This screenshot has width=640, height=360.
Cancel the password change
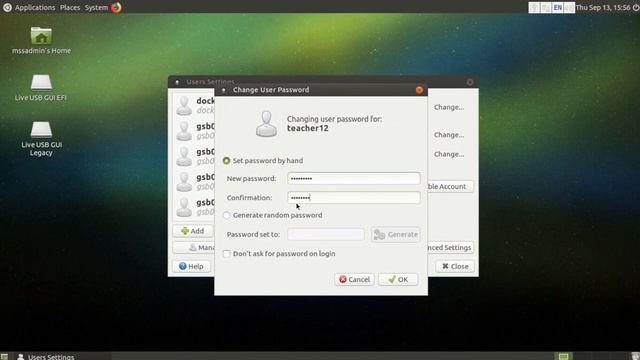[354, 280]
